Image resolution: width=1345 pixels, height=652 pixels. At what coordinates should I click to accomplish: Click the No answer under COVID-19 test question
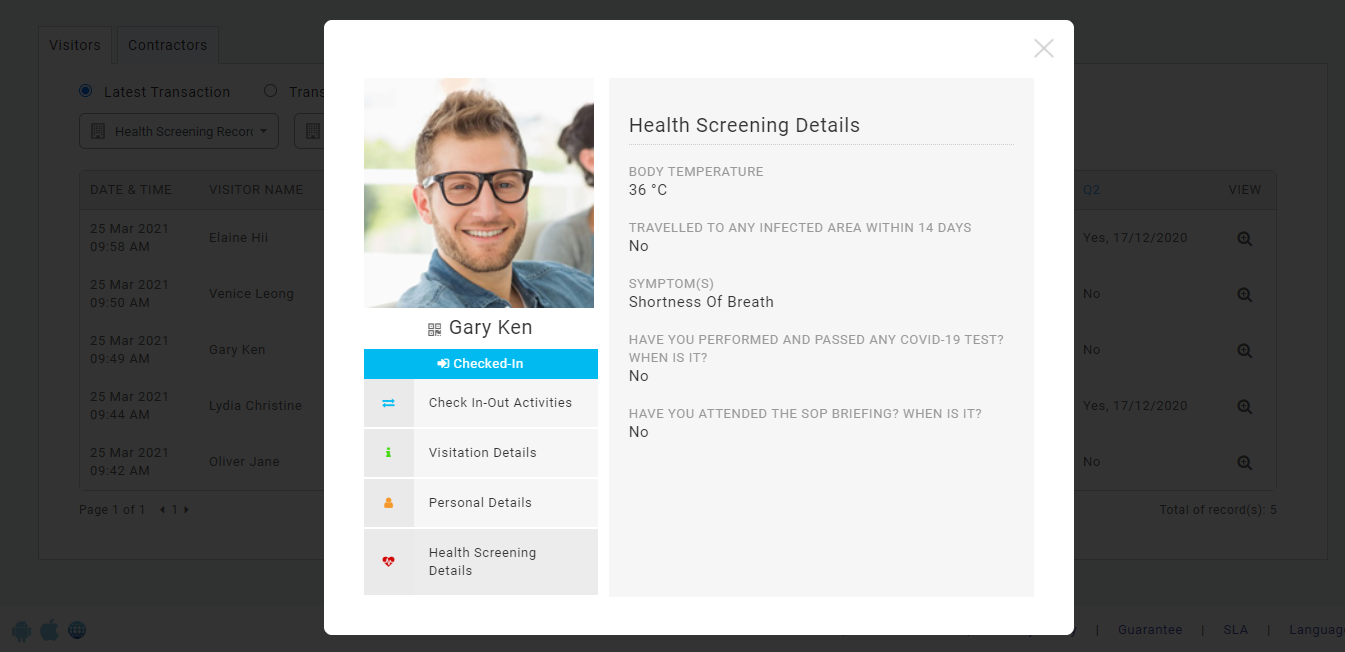coord(639,376)
